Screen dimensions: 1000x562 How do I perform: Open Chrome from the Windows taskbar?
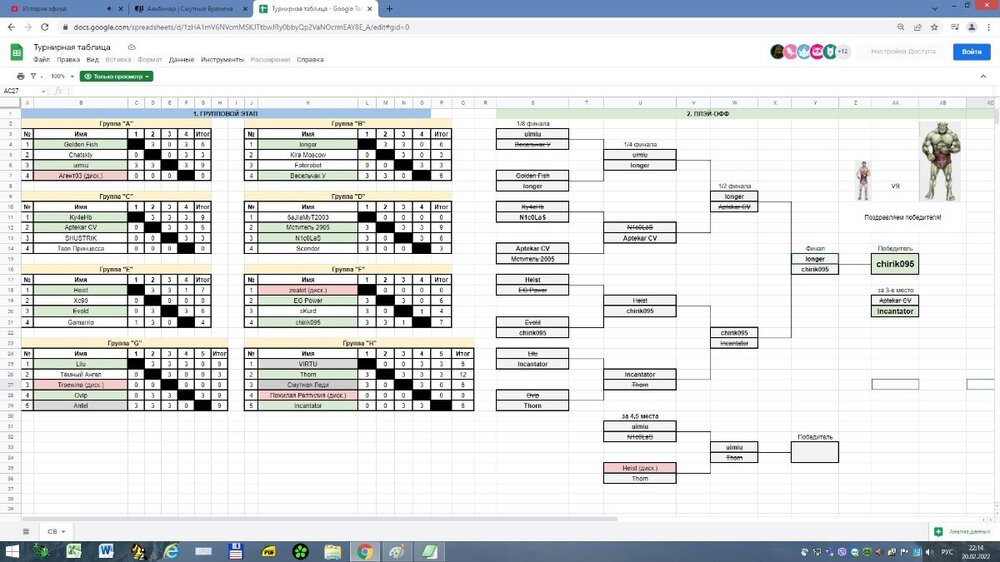(365, 551)
